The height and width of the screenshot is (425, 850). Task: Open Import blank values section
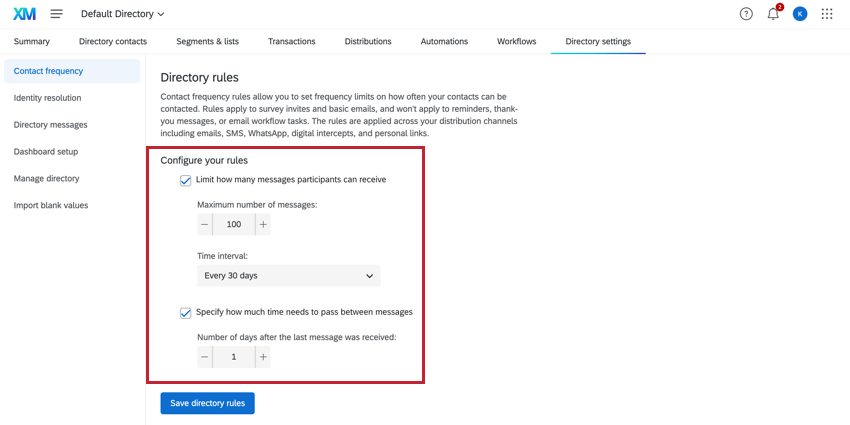pyautogui.click(x=51, y=205)
